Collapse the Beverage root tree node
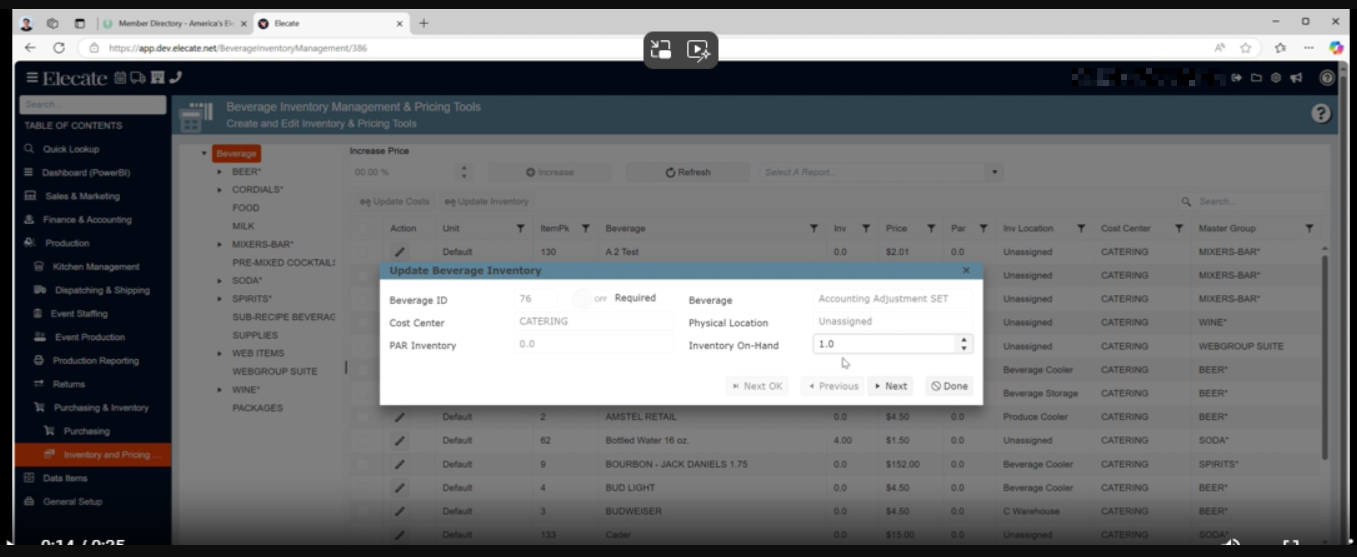The width and height of the screenshot is (1357, 557). [204, 154]
